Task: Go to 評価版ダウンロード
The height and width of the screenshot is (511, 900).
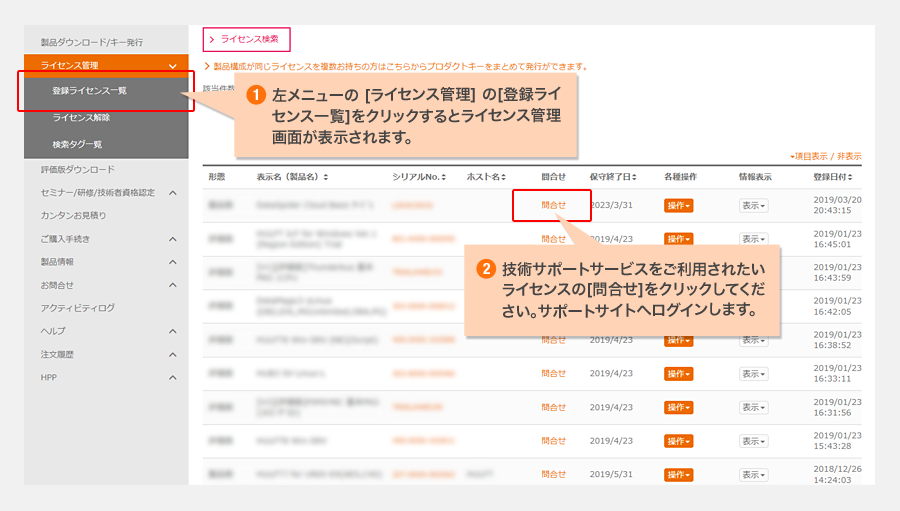Action: [77, 169]
